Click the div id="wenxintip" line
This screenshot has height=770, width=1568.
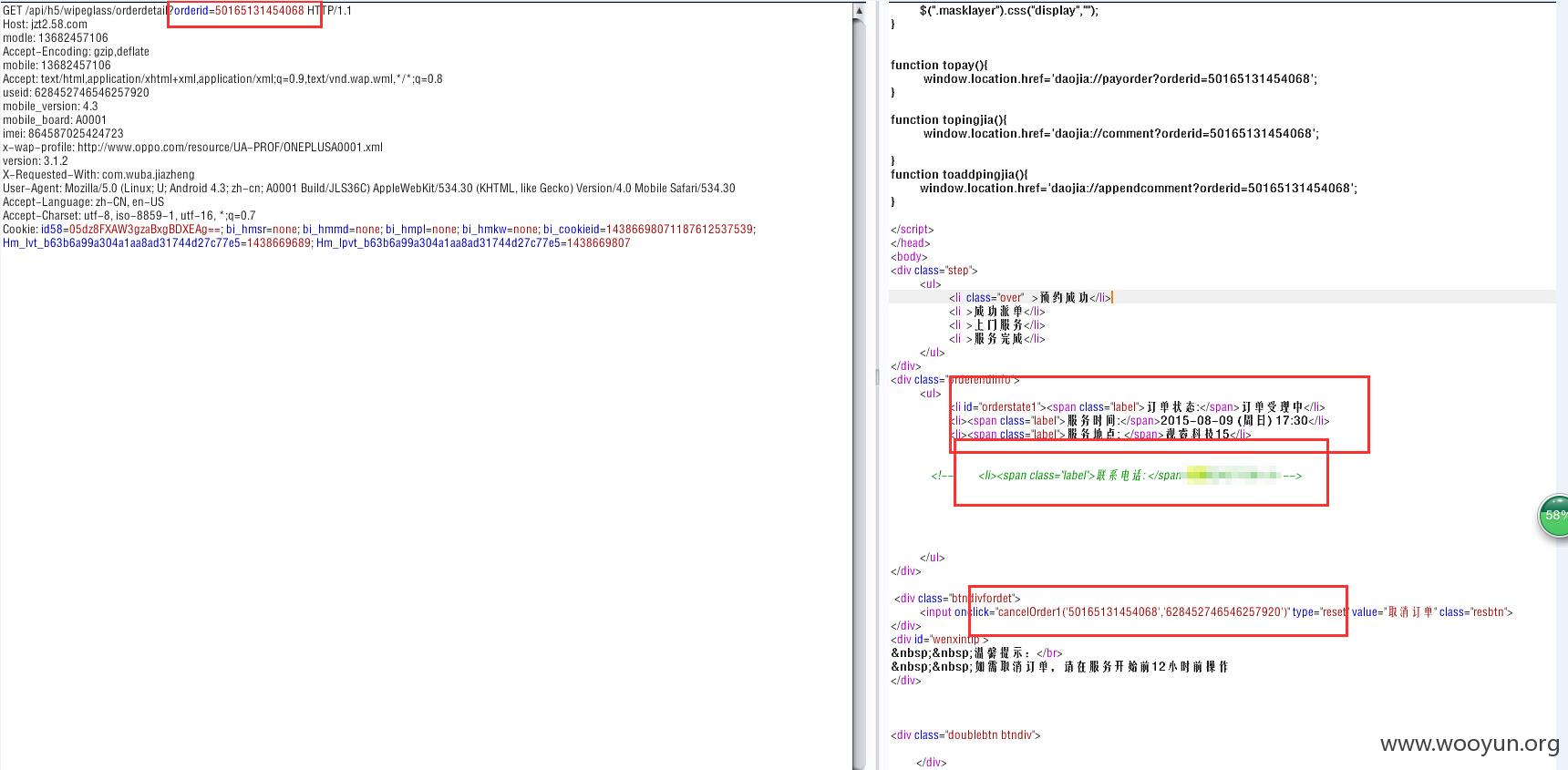point(940,640)
